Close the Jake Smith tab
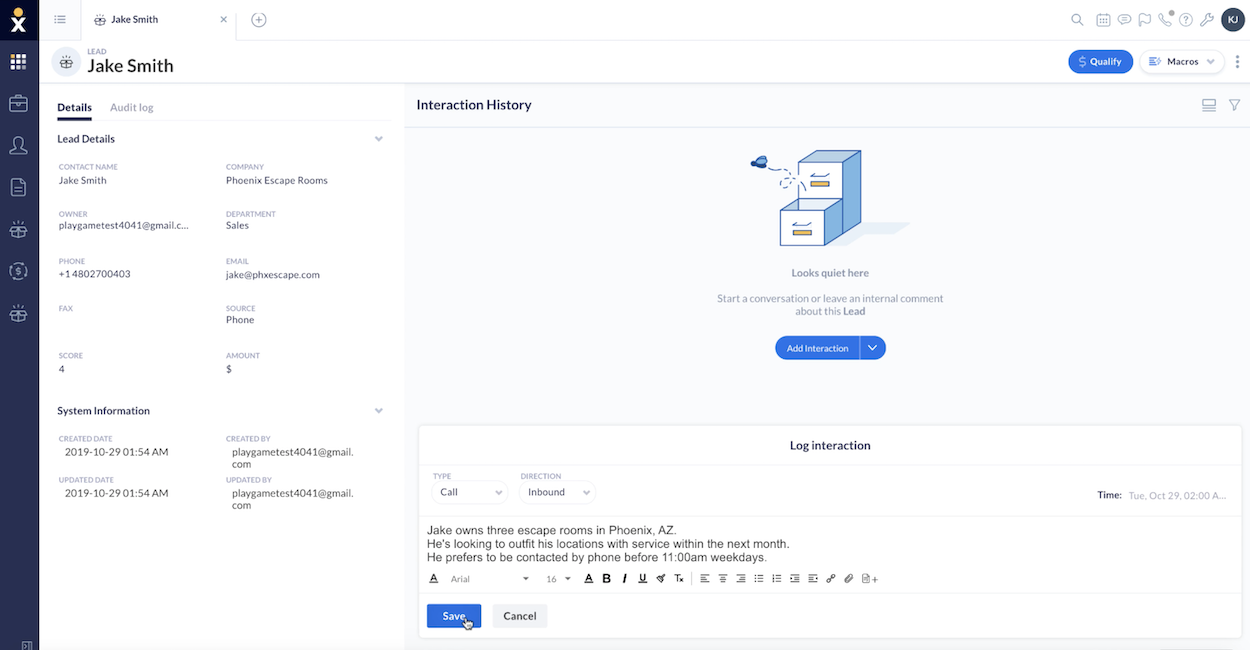Image resolution: width=1250 pixels, height=650 pixels. (223, 19)
